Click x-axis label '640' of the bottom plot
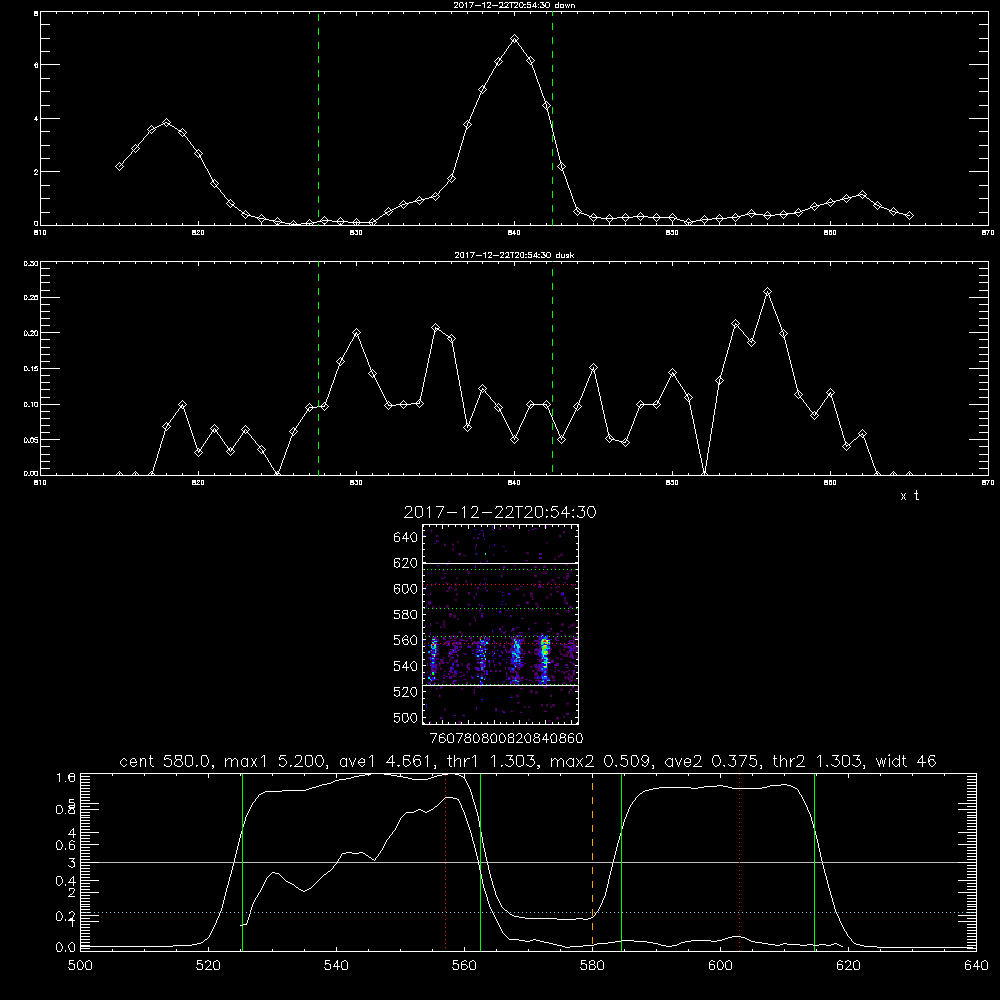 (x=976, y=966)
